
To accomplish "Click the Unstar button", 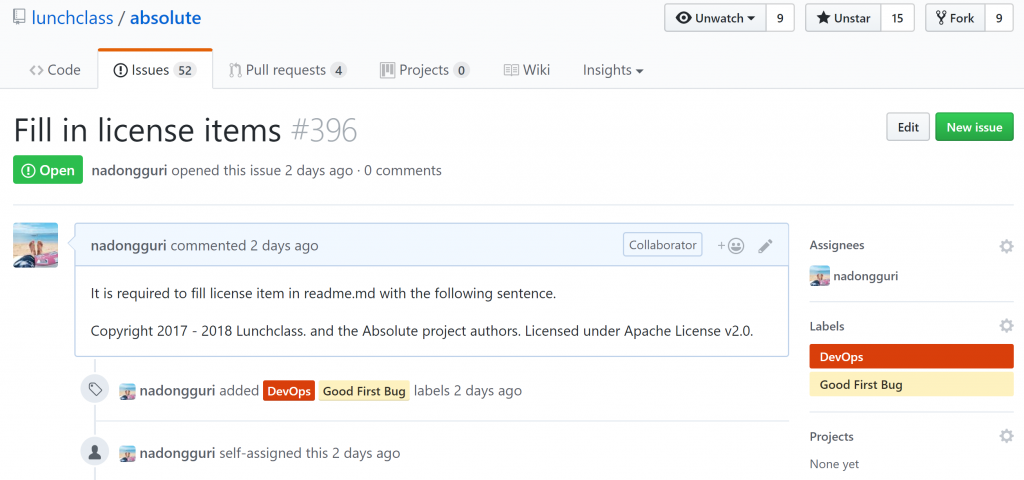I will (x=843, y=18).
